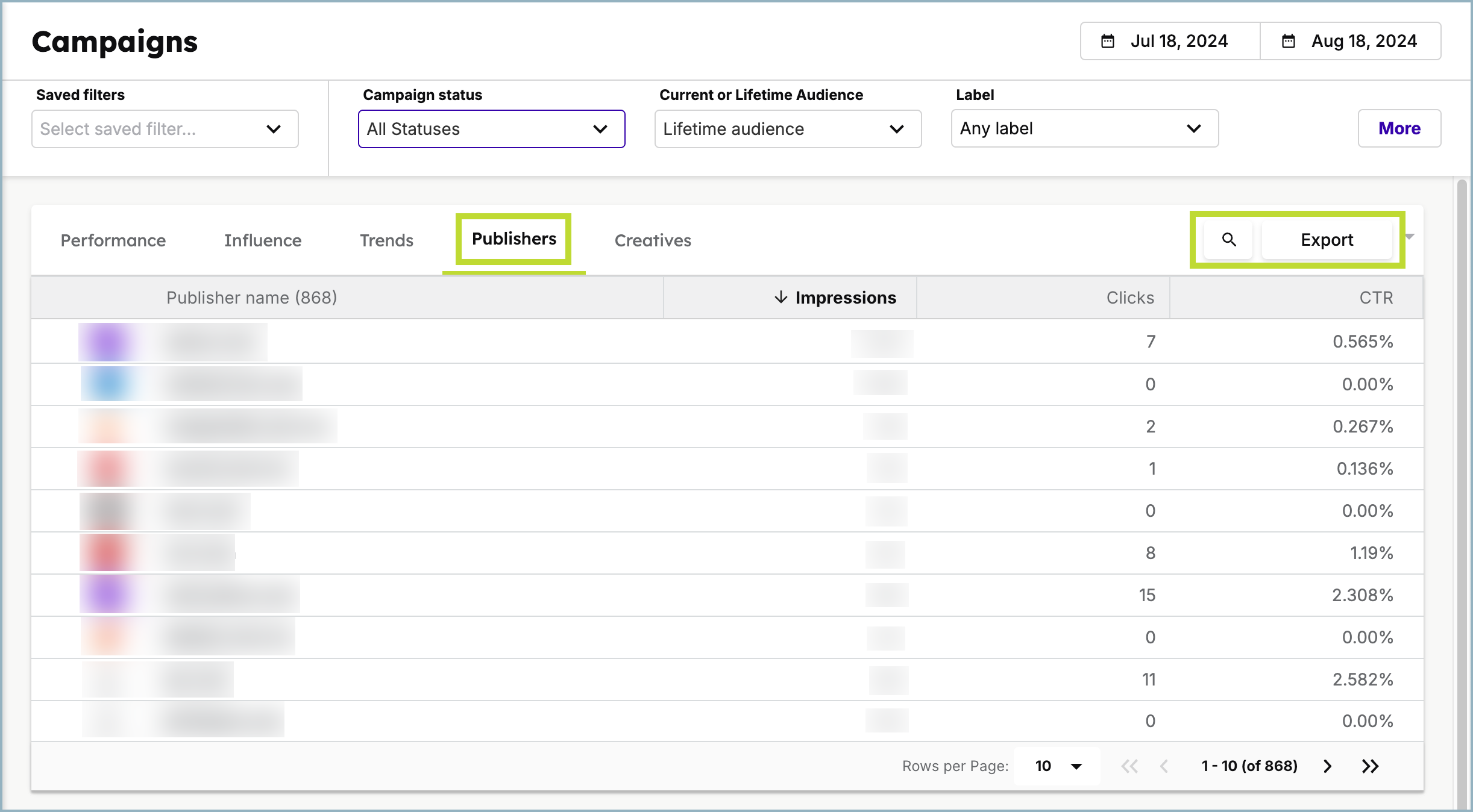Select the CTR value 0.565%
This screenshot has height=812, width=1473.
click(x=1363, y=342)
